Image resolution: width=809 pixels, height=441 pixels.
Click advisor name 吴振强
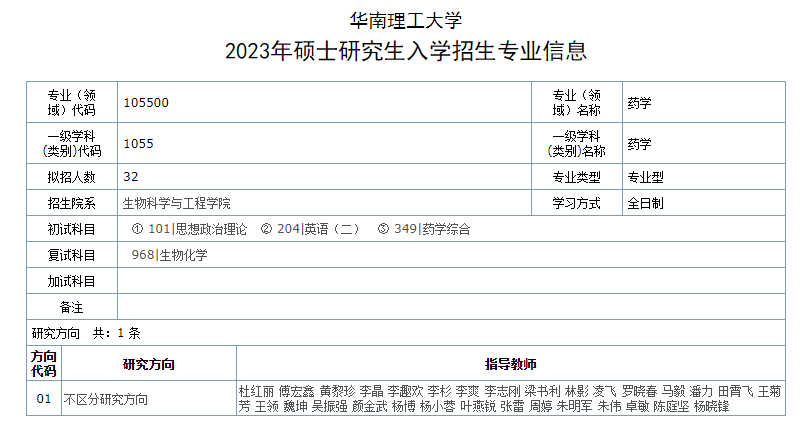coord(330,406)
